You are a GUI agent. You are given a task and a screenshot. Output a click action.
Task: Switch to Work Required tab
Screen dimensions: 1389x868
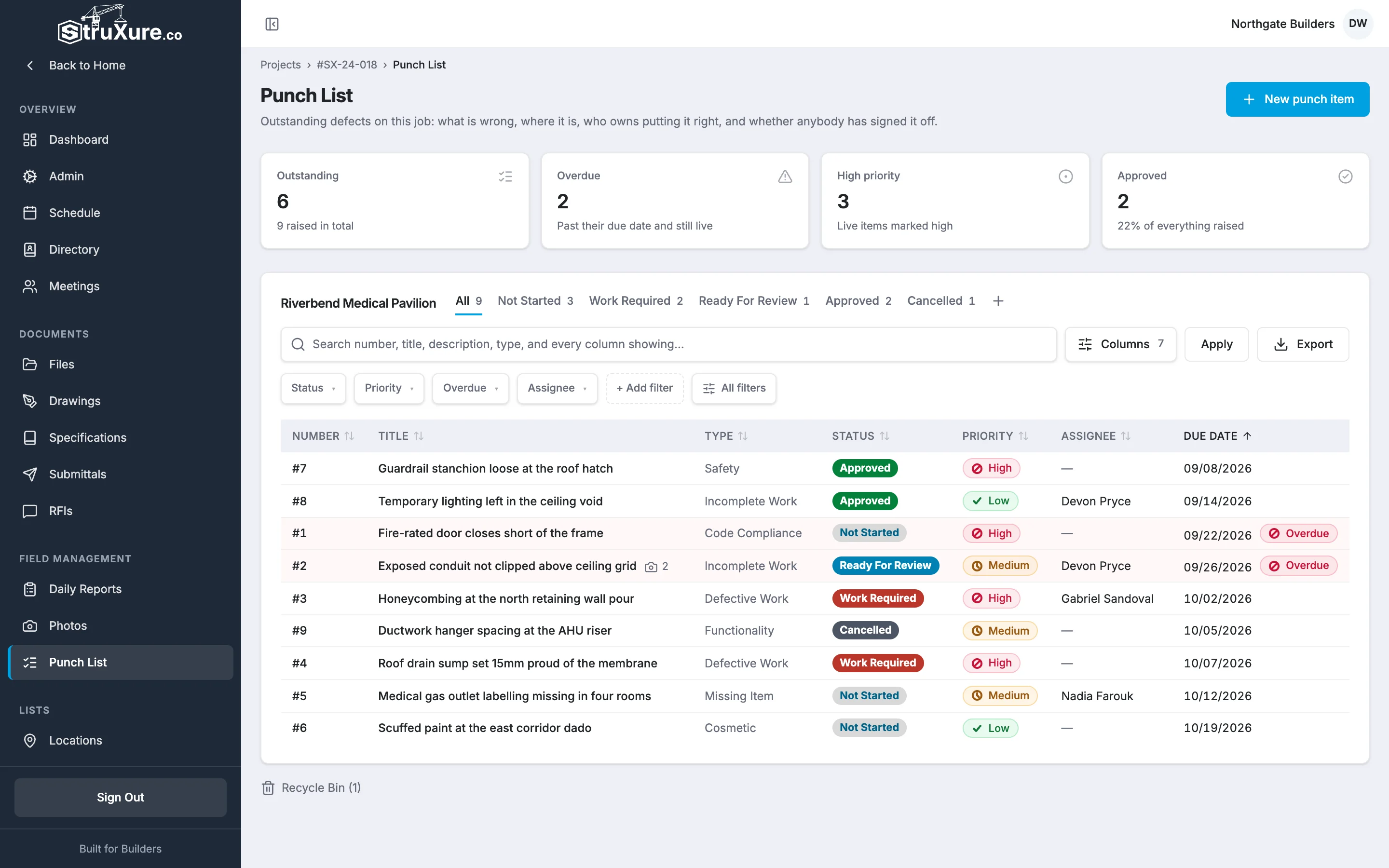coord(635,301)
